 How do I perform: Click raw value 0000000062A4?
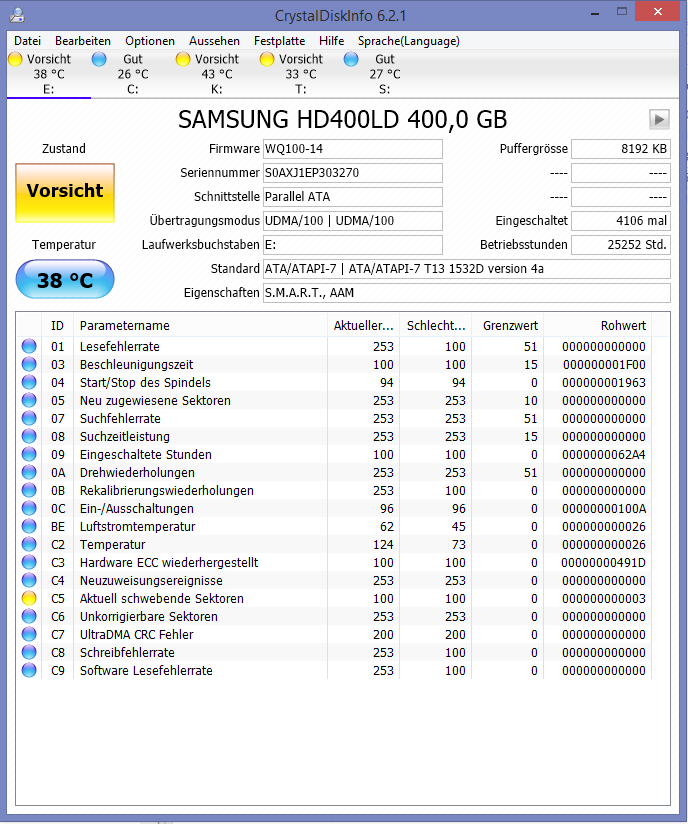604,454
